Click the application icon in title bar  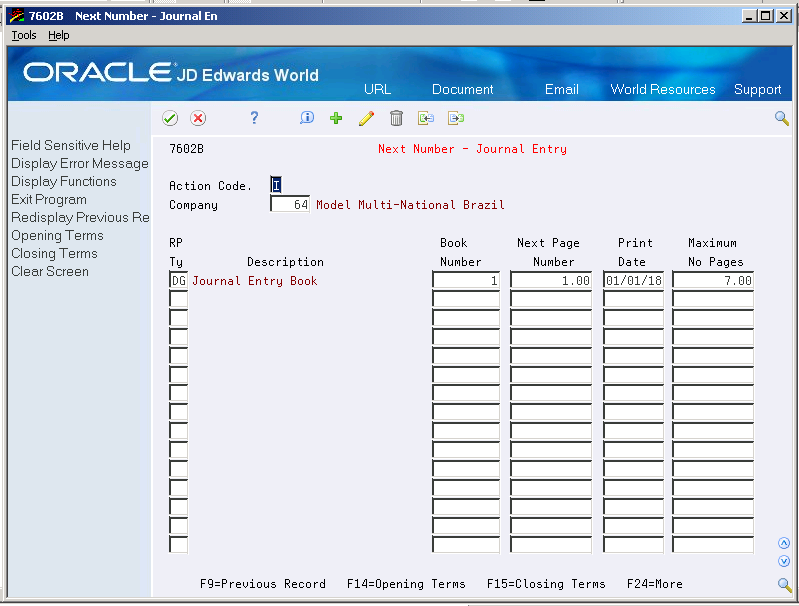pos(17,16)
